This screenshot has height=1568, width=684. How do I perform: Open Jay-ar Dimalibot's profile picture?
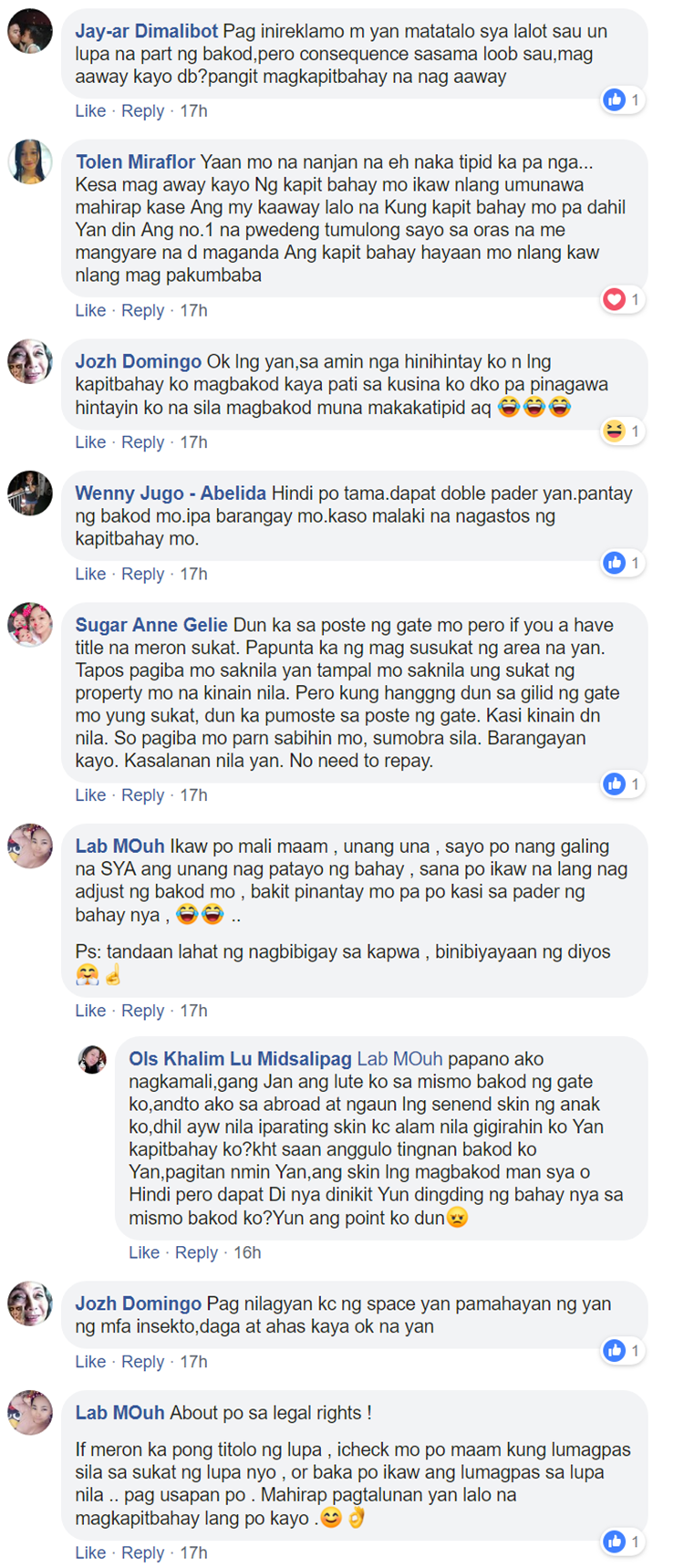[x=30, y=32]
